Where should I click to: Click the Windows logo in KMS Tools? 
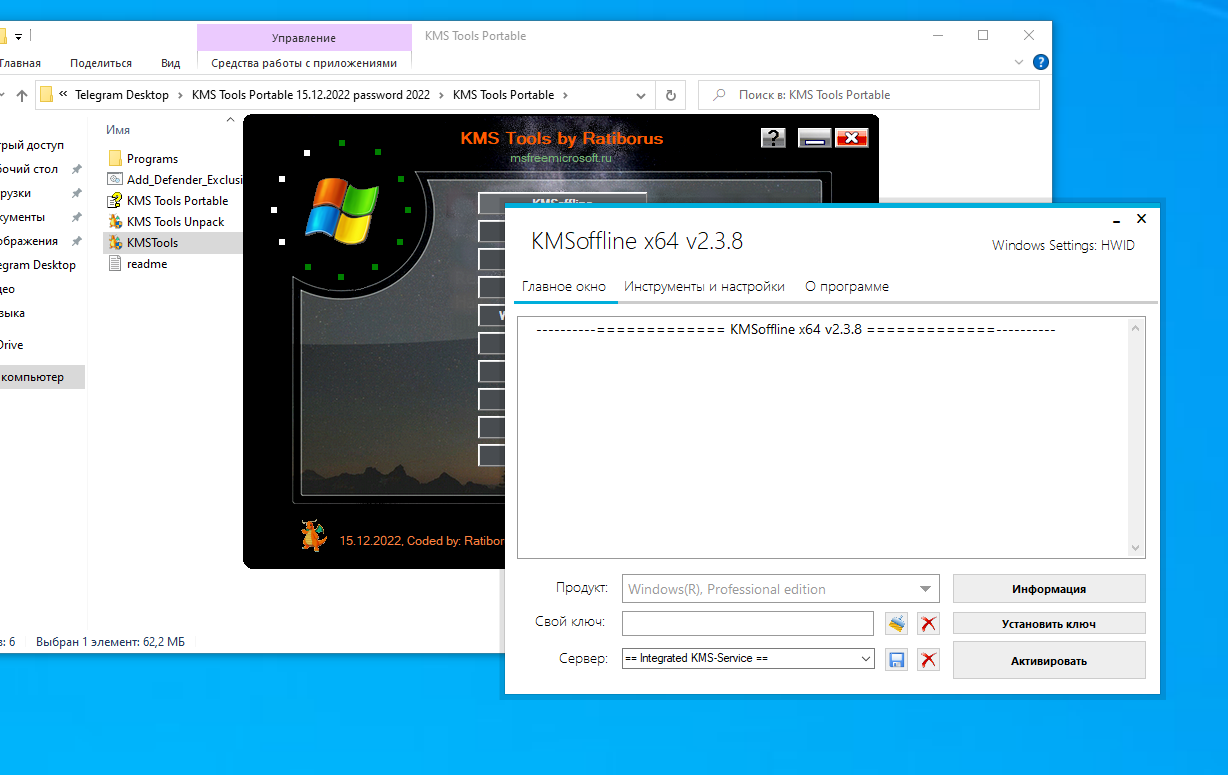[x=341, y=211]
